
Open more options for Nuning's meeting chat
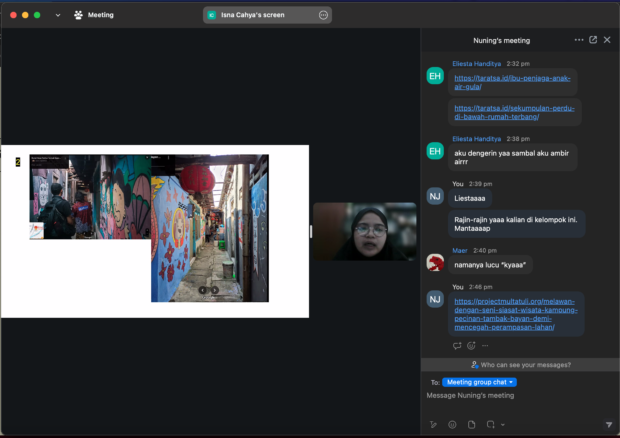pos(579,40)
